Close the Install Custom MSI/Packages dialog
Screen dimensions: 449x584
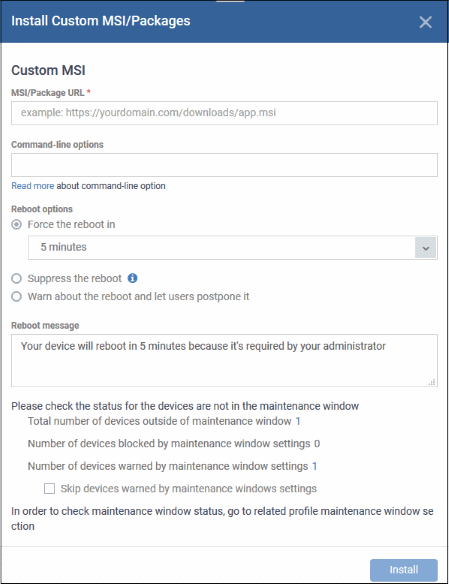(425, 22)
